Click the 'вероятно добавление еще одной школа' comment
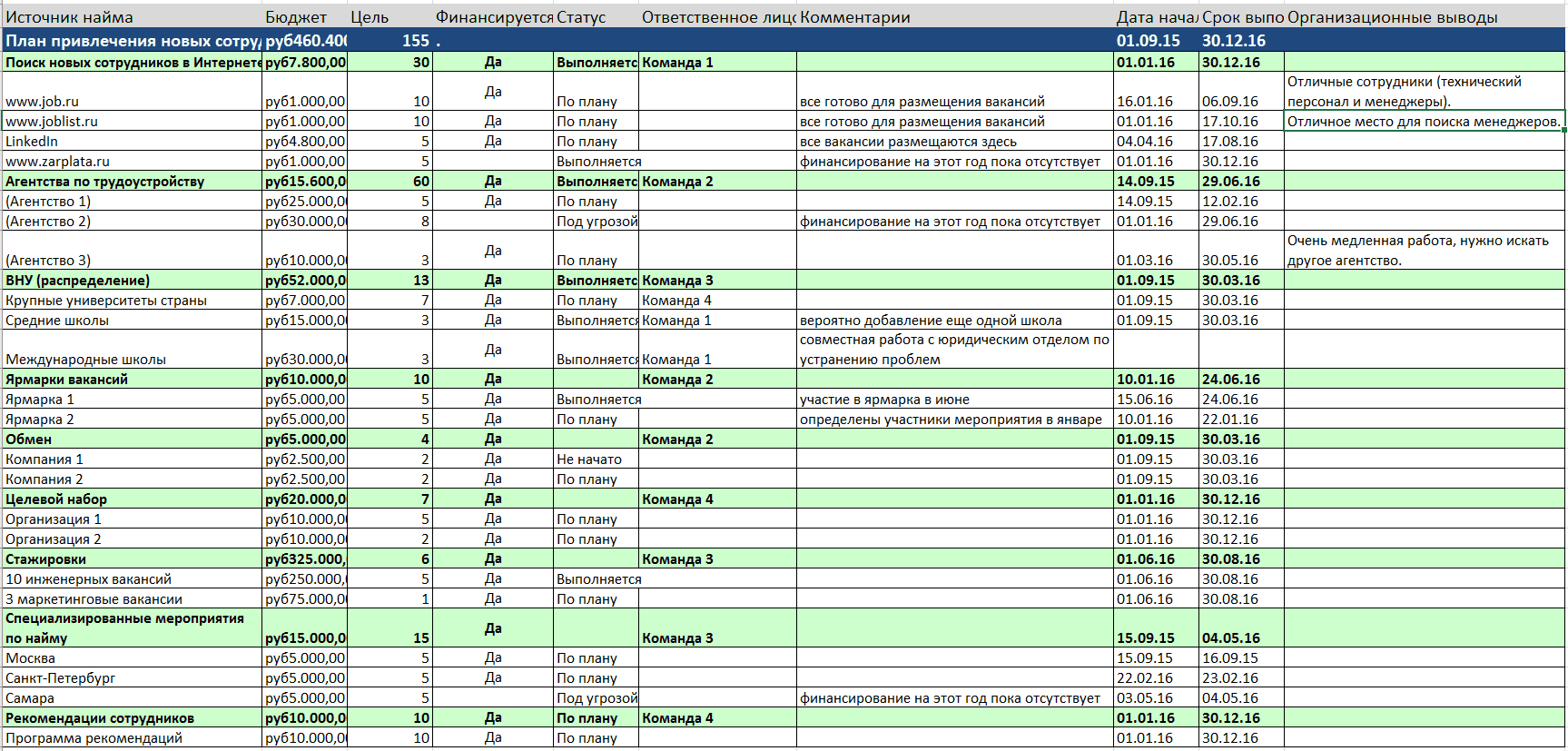 pyautogui.click(x=955, y=320)
